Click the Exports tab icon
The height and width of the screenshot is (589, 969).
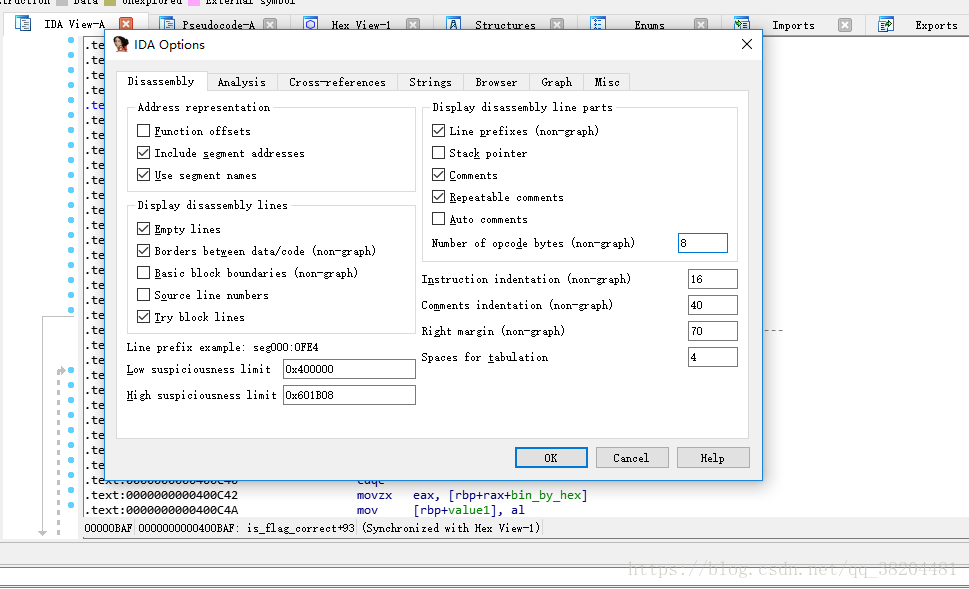886,25
